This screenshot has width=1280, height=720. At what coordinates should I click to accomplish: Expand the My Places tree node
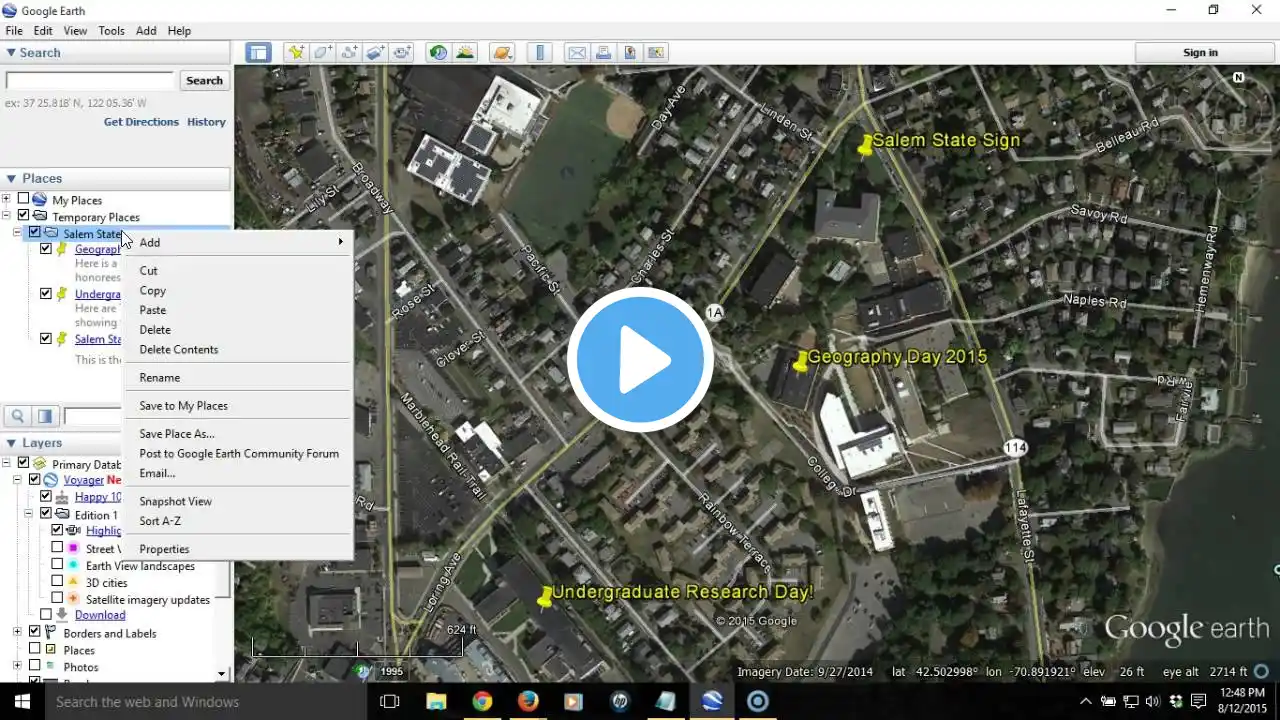[7, 199]
